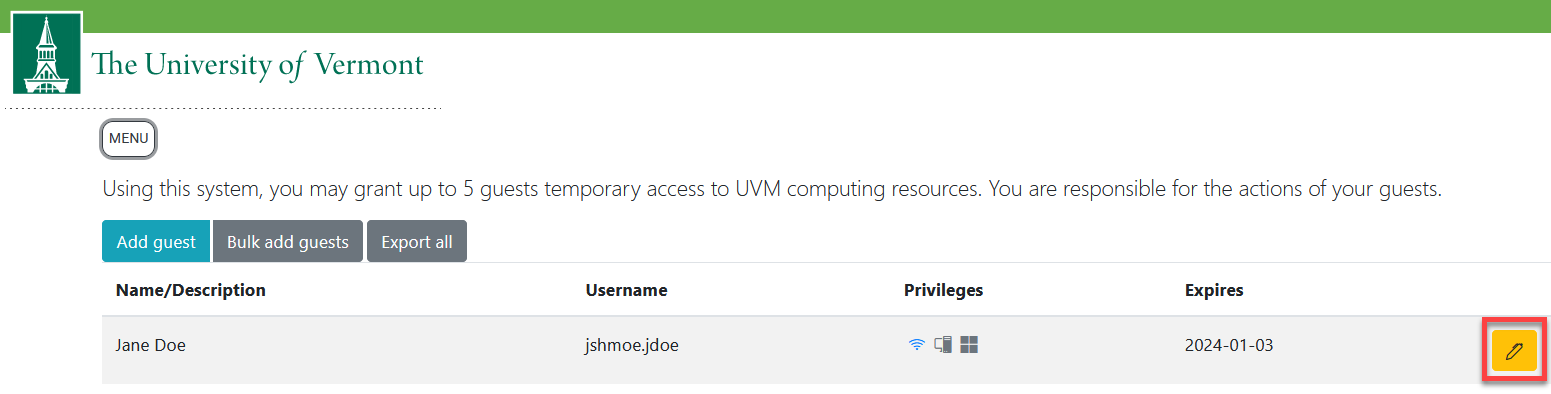Screen dimensions: 1551x394
Task: Click the blue Wi-Fi privilege icon
Action: (916, 345)
